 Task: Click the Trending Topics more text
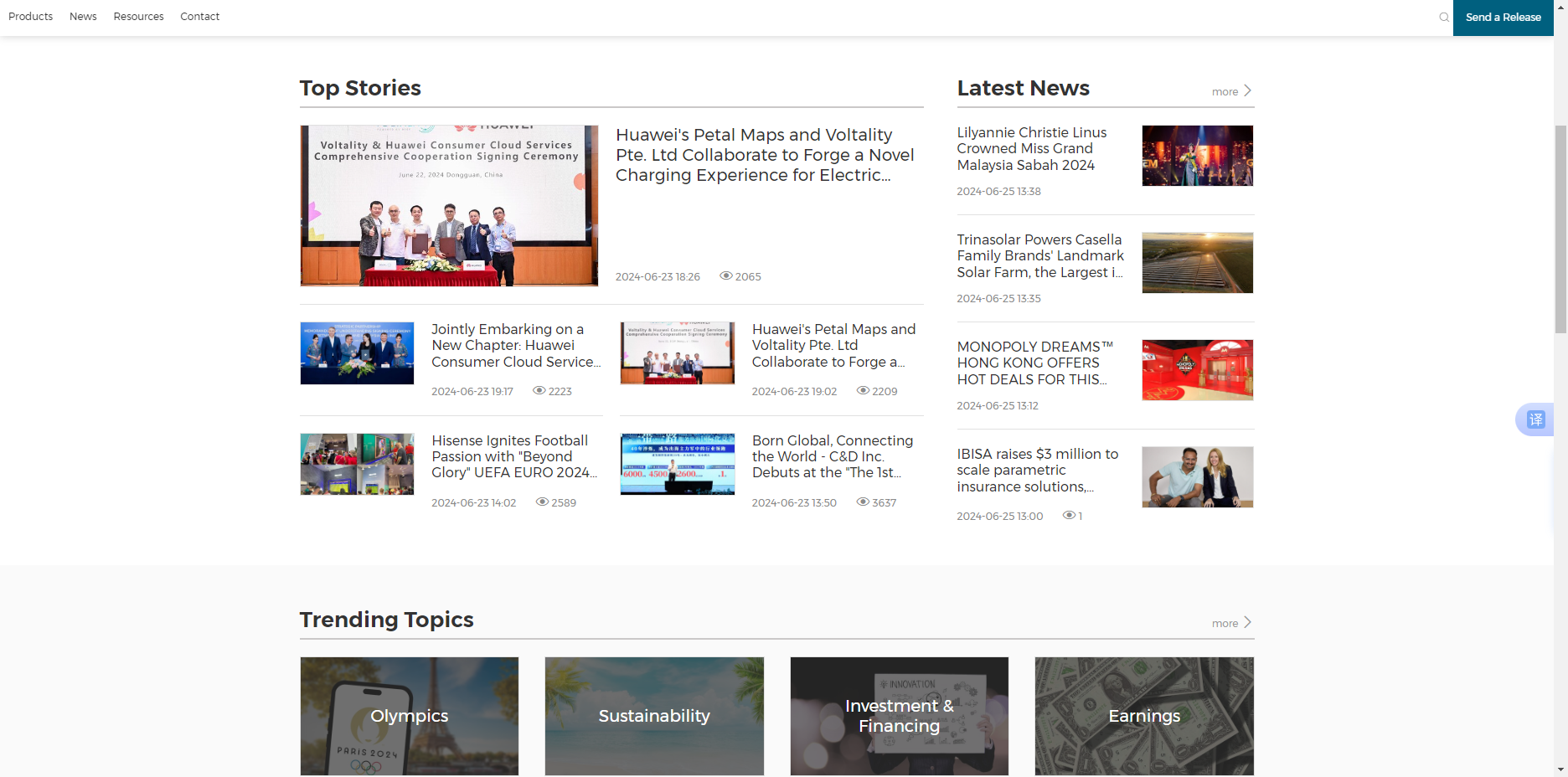1225,624
